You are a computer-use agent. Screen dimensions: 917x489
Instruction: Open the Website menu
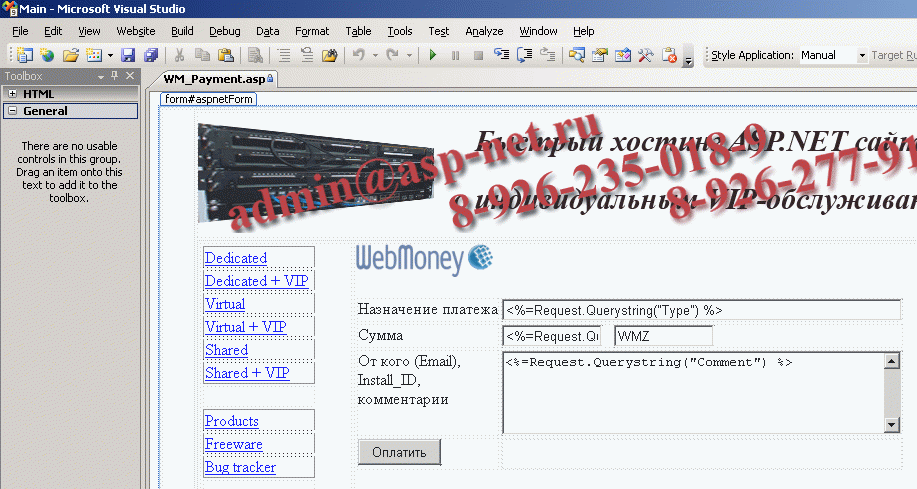(x=136, y=31)
